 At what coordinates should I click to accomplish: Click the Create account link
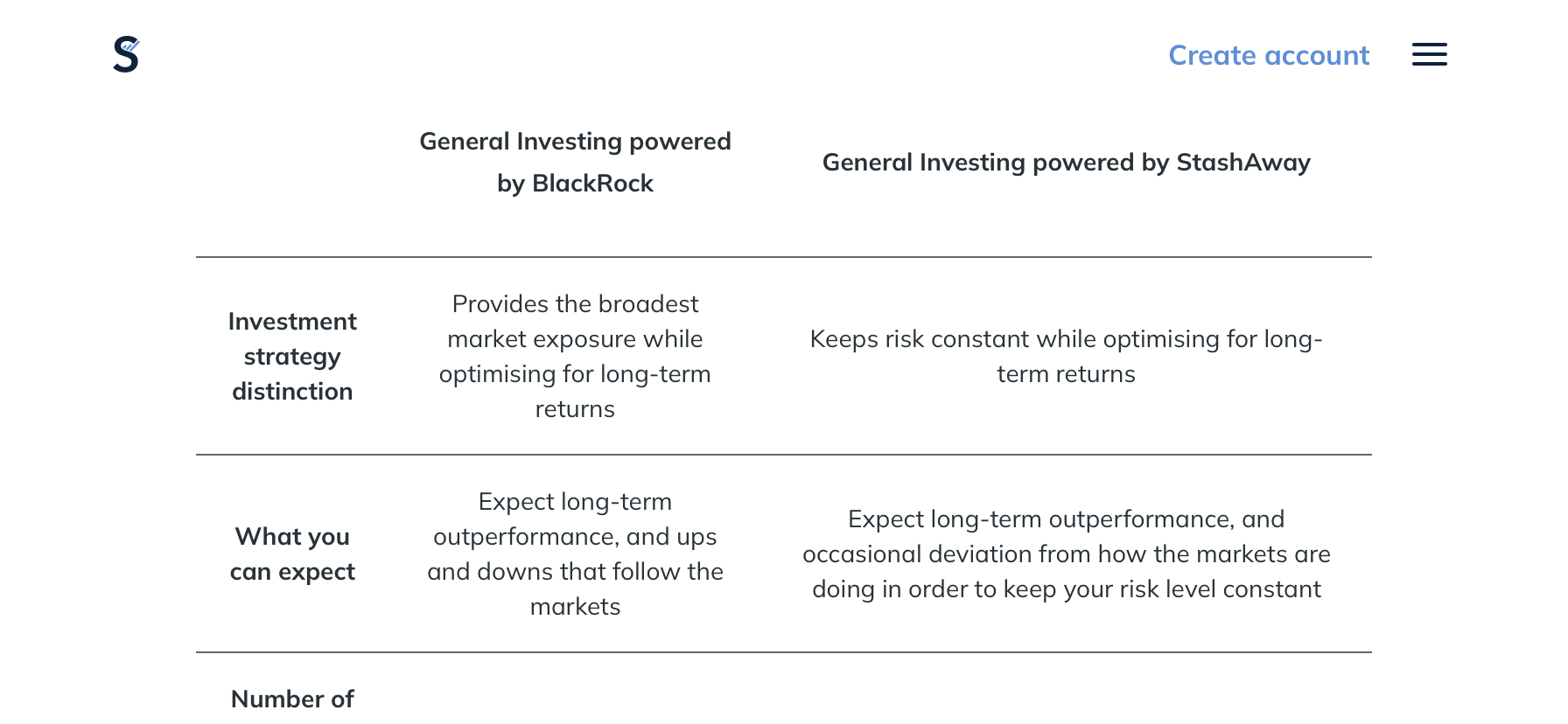click(1269, 55)
